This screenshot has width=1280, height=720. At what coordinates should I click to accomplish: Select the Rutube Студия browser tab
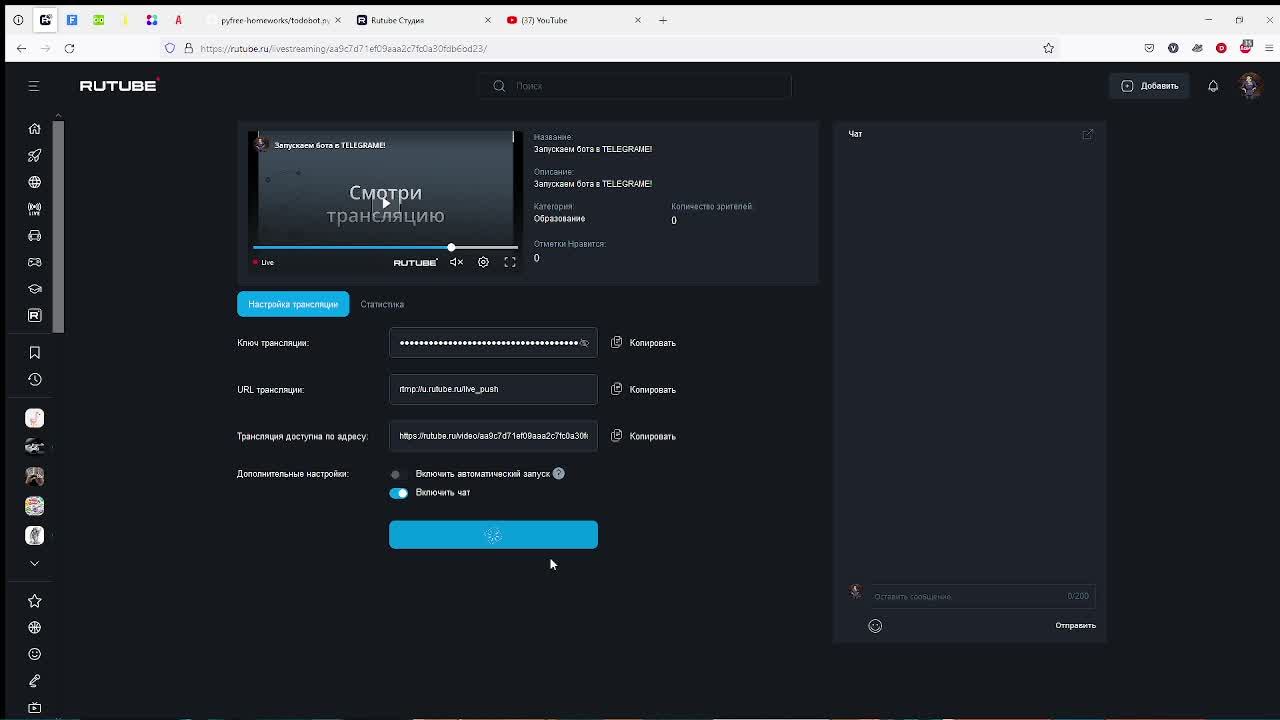423,20
